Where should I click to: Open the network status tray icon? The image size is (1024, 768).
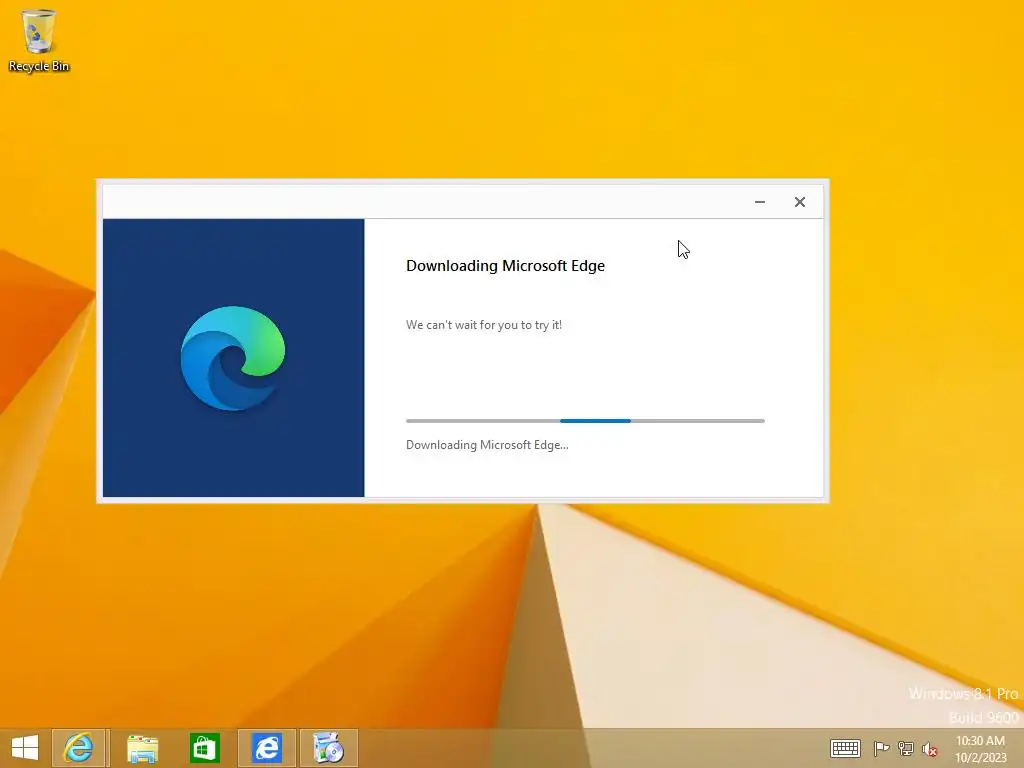point(906,748)
